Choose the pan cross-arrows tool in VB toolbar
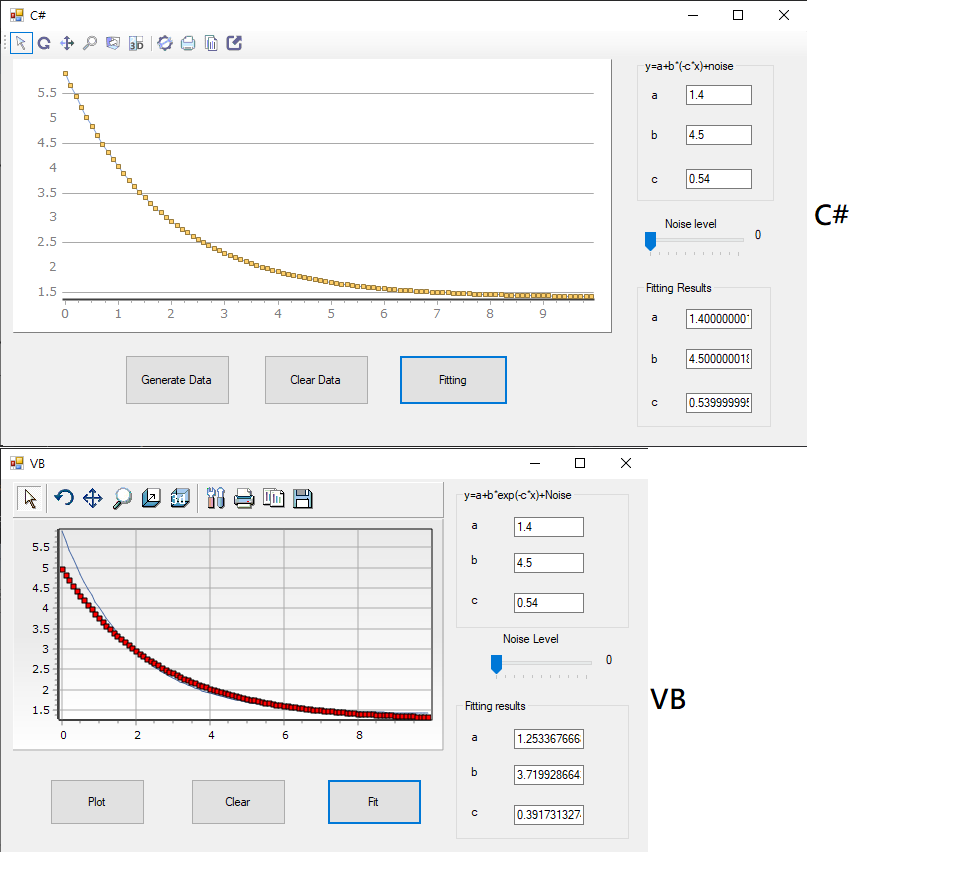This screenshot has height=878, width=957. (x=93, y=498)
